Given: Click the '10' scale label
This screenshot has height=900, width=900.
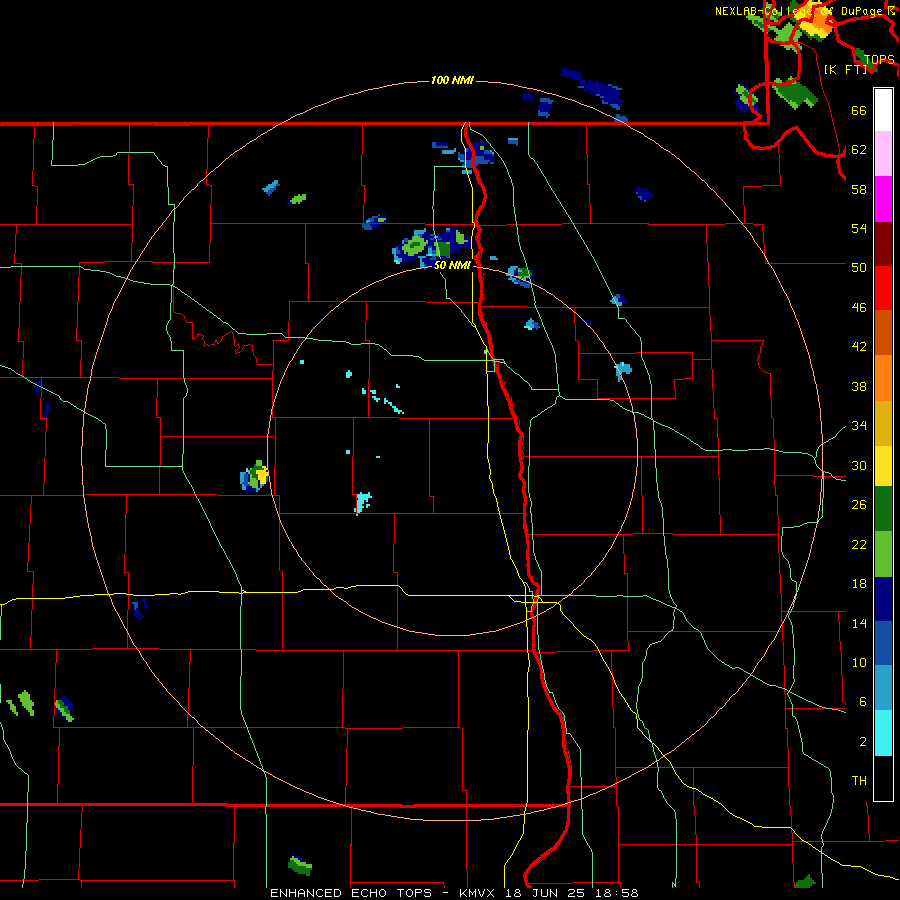Looking at the screenshot, I should coord(859,663).
